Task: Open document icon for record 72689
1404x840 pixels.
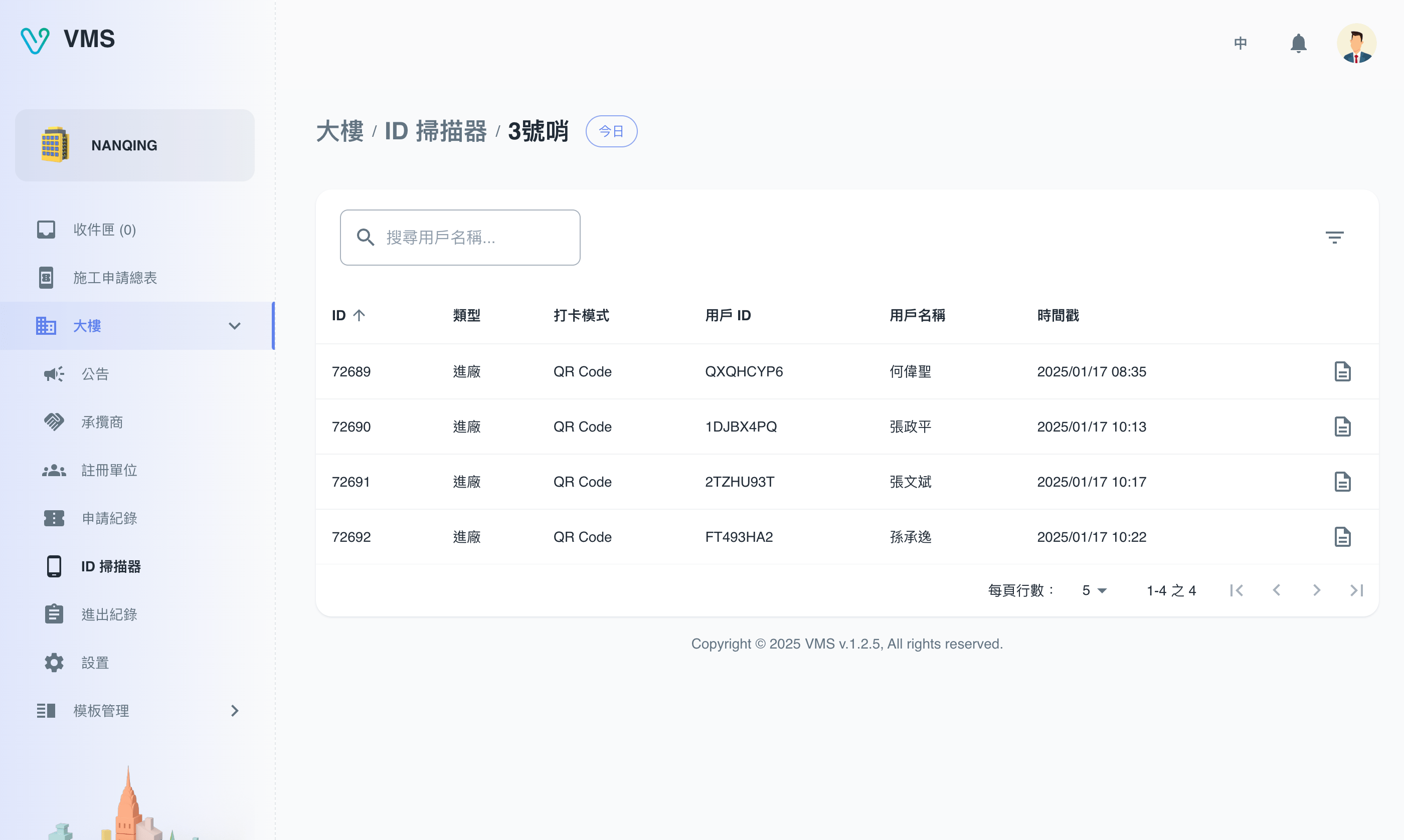Action: pyautogui.click(x=1342, y=372)
